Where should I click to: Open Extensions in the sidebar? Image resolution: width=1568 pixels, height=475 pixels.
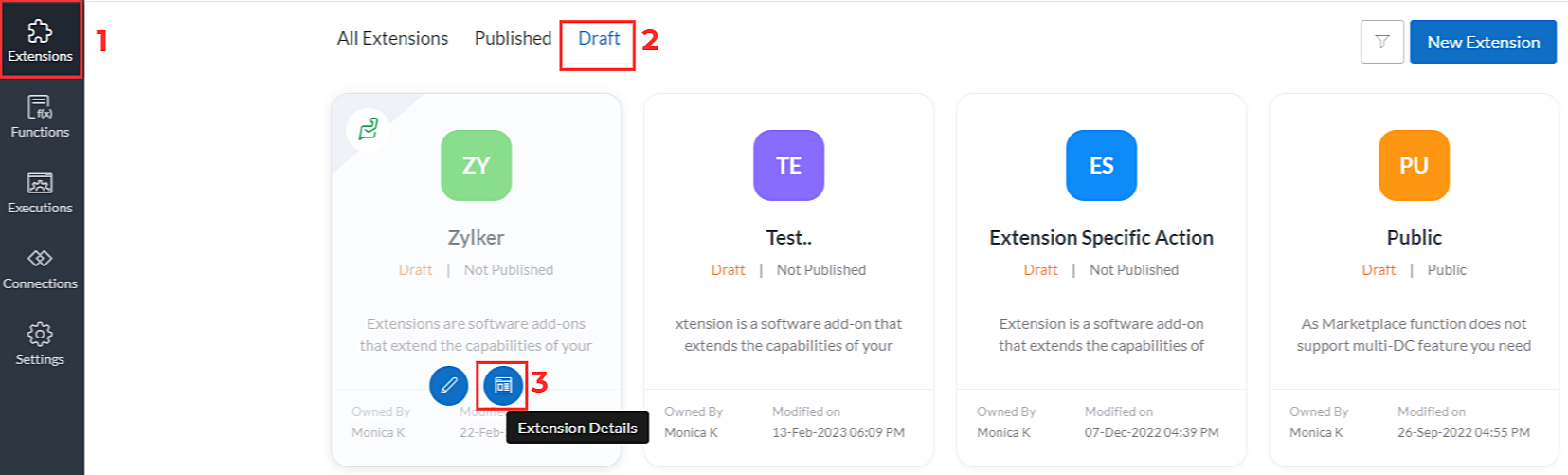click(40, 41)
